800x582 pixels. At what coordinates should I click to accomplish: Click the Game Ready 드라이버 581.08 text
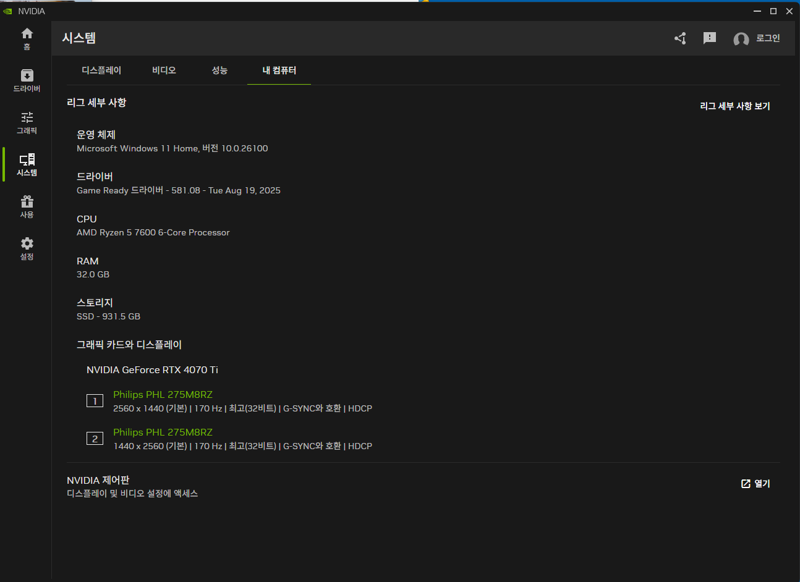tap(178, 190)
